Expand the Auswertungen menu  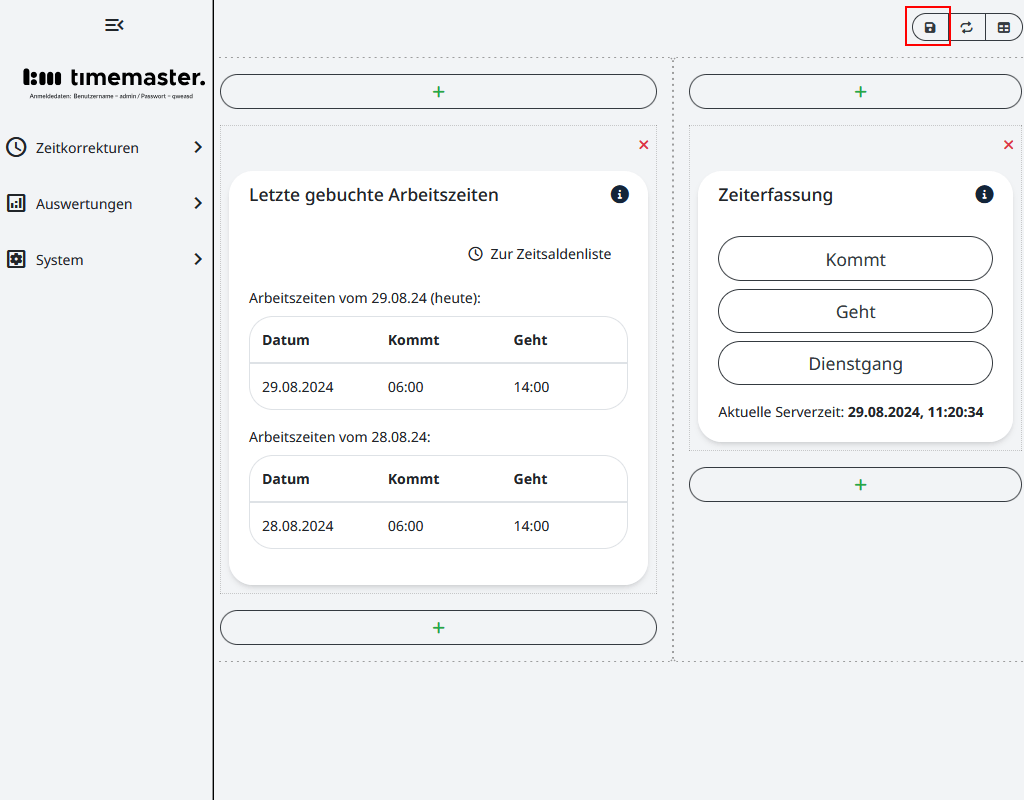tap(198, 203)
